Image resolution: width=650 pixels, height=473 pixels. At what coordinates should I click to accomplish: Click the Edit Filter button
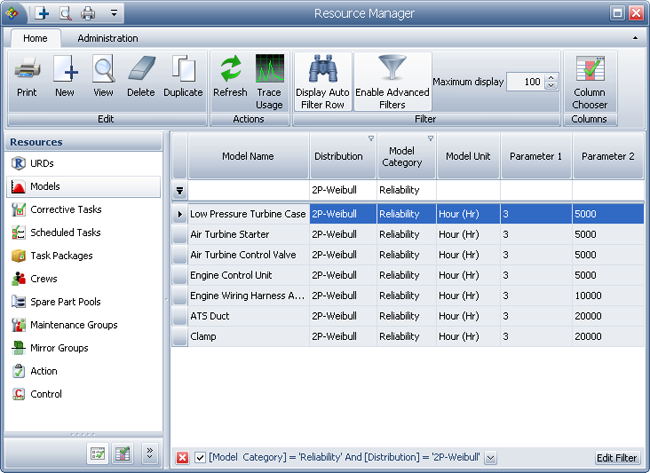coord(616,458)
